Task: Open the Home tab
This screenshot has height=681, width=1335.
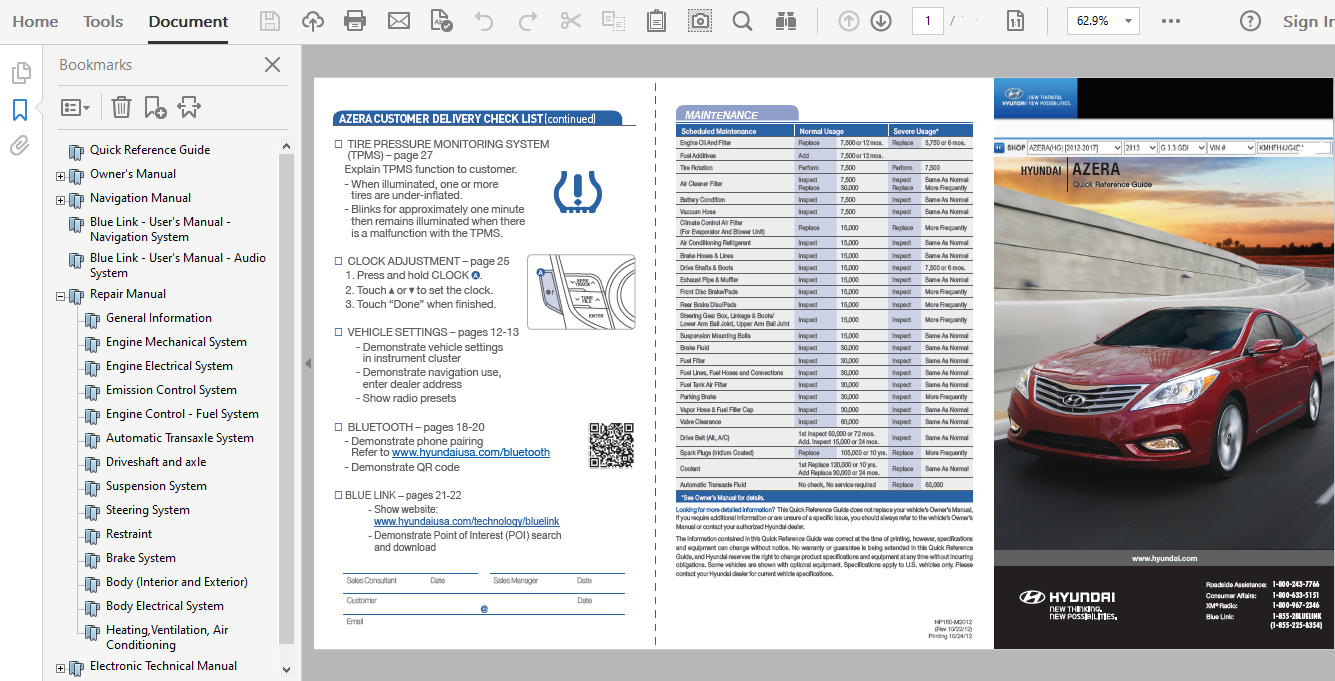Action: tap(35, 20)
